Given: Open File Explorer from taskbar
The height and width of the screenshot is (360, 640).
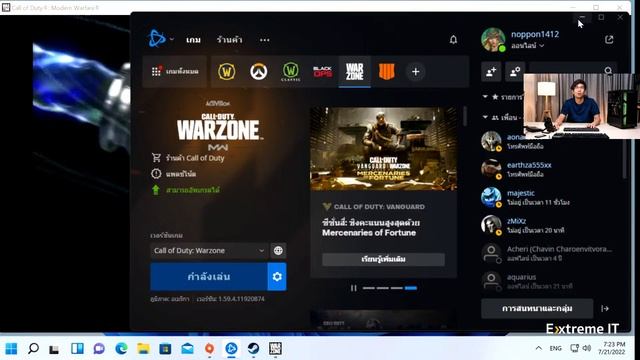Looking at the screenshot, I should tap(143, 349).
